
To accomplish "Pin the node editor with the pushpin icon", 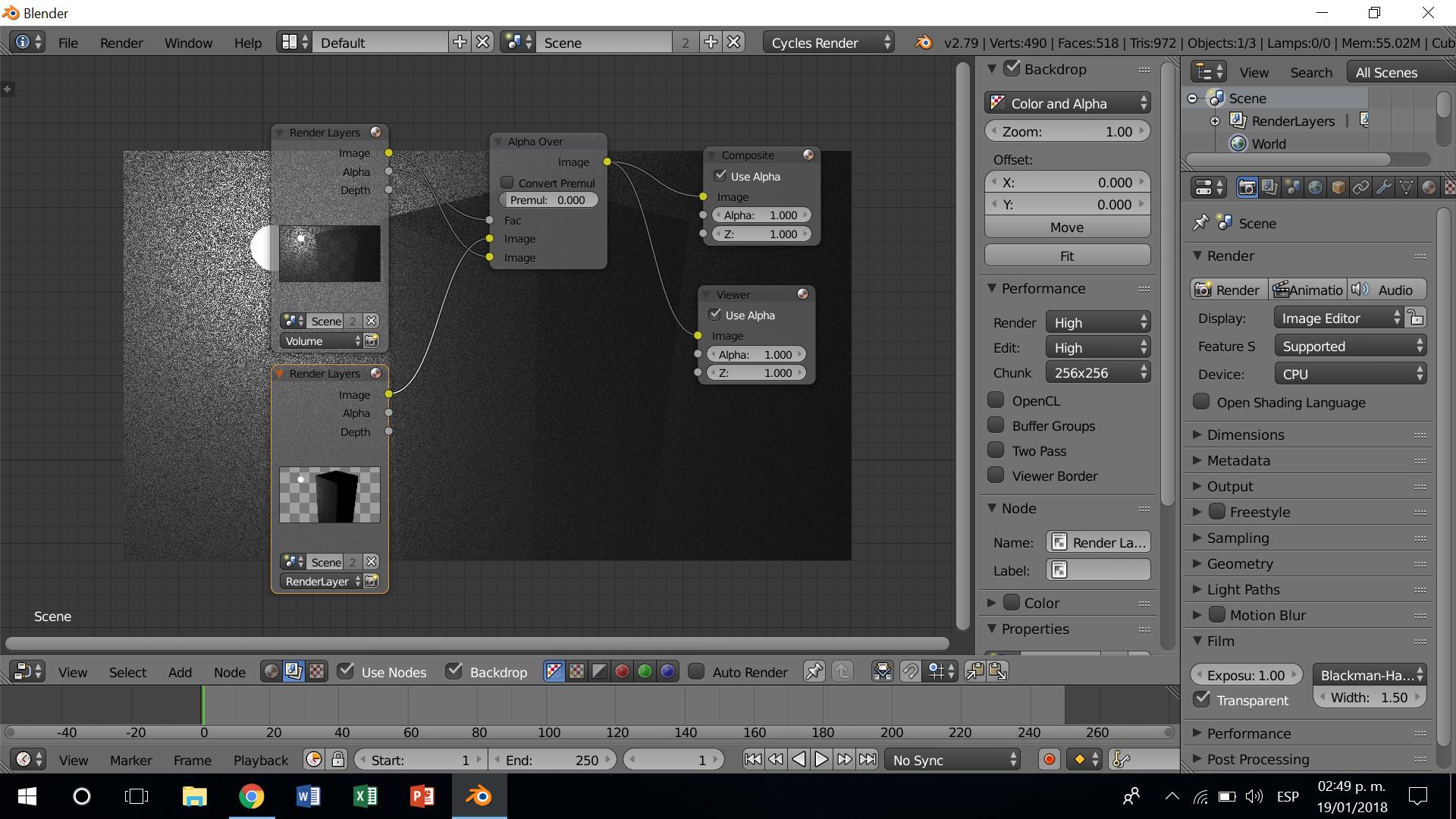I will (814, 671).
